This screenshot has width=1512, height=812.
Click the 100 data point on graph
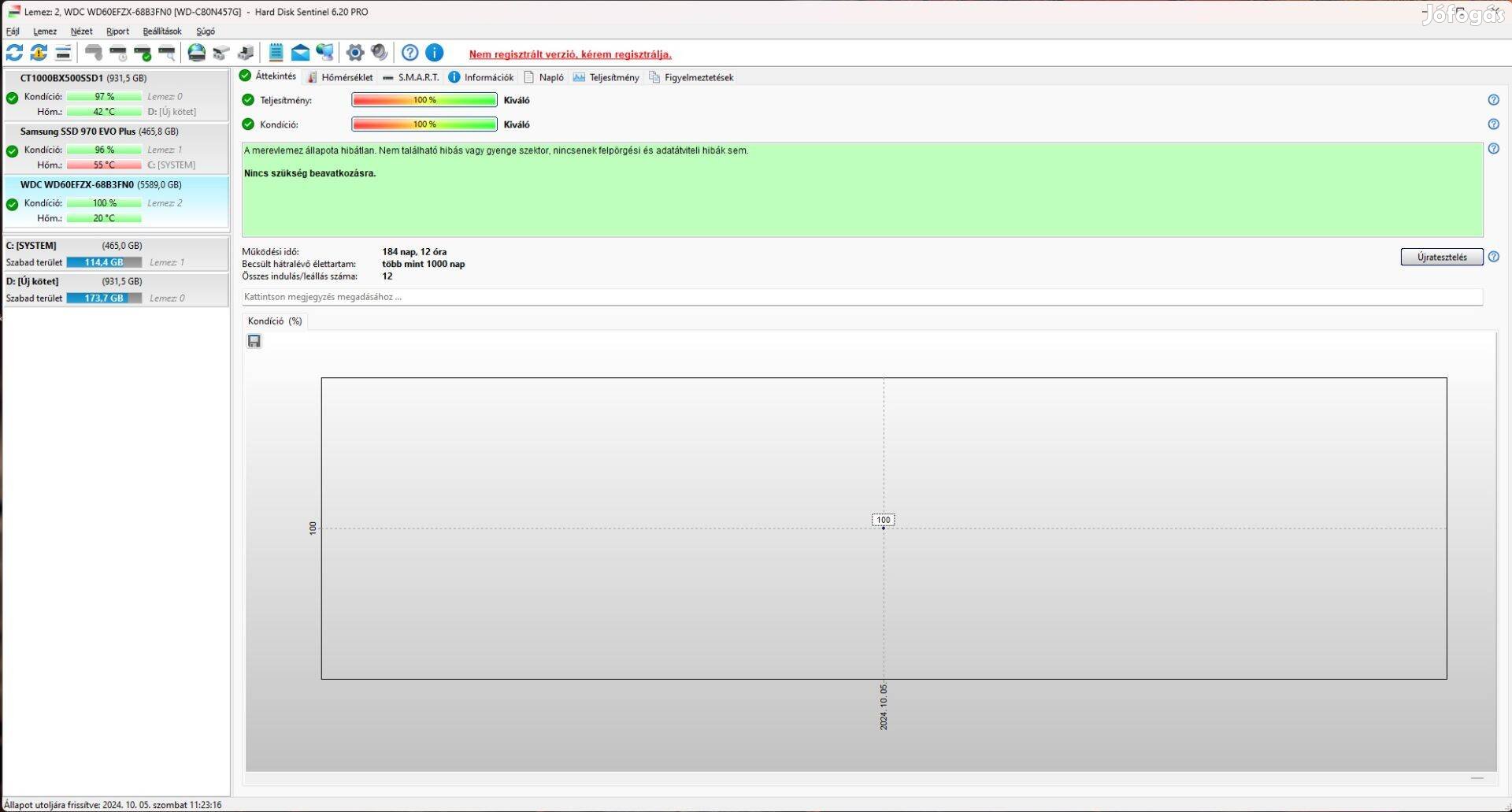884,521
